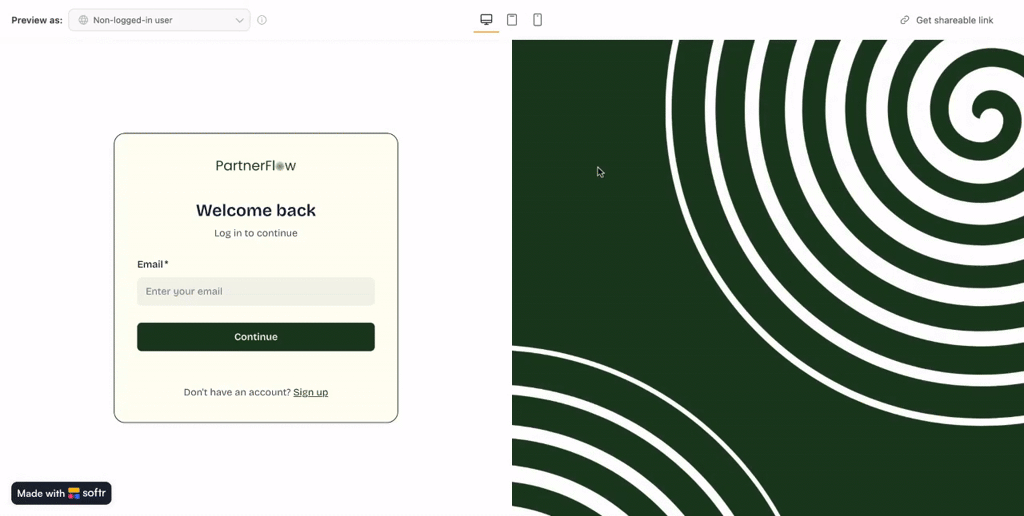
Task: Open the Non-logged-in user dropdown
Action: [159, 20]
